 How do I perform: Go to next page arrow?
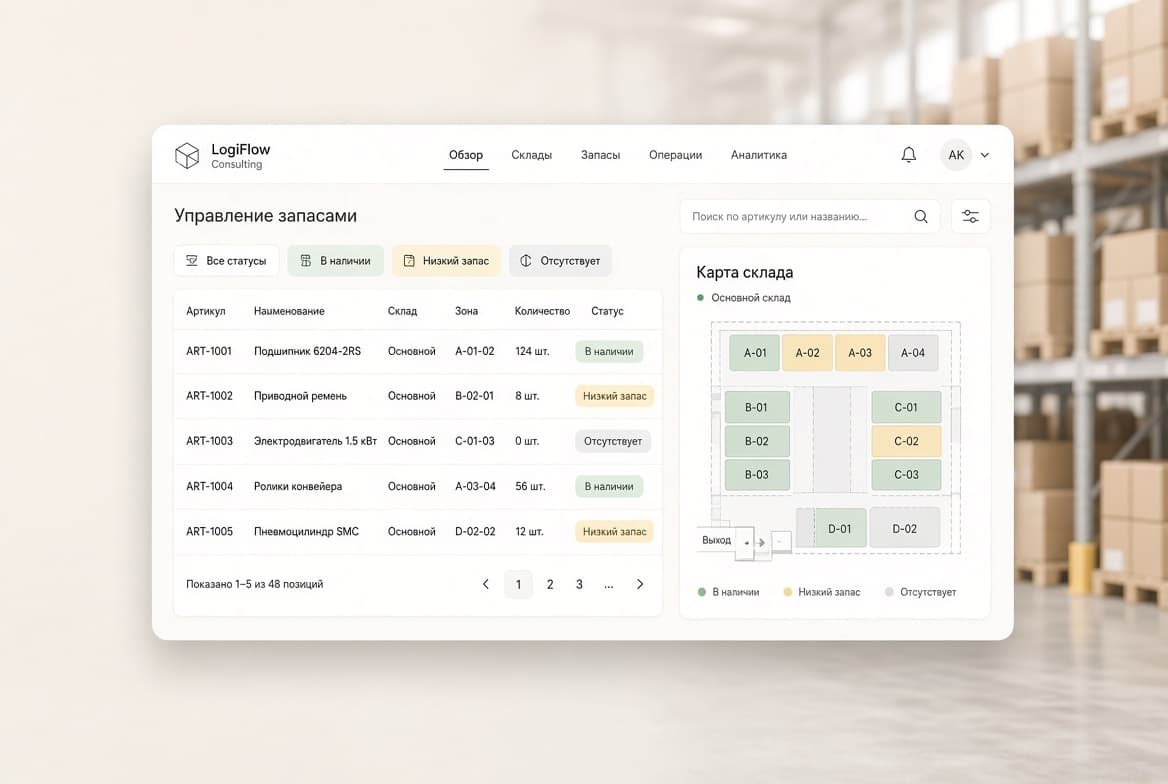(640, 584)
